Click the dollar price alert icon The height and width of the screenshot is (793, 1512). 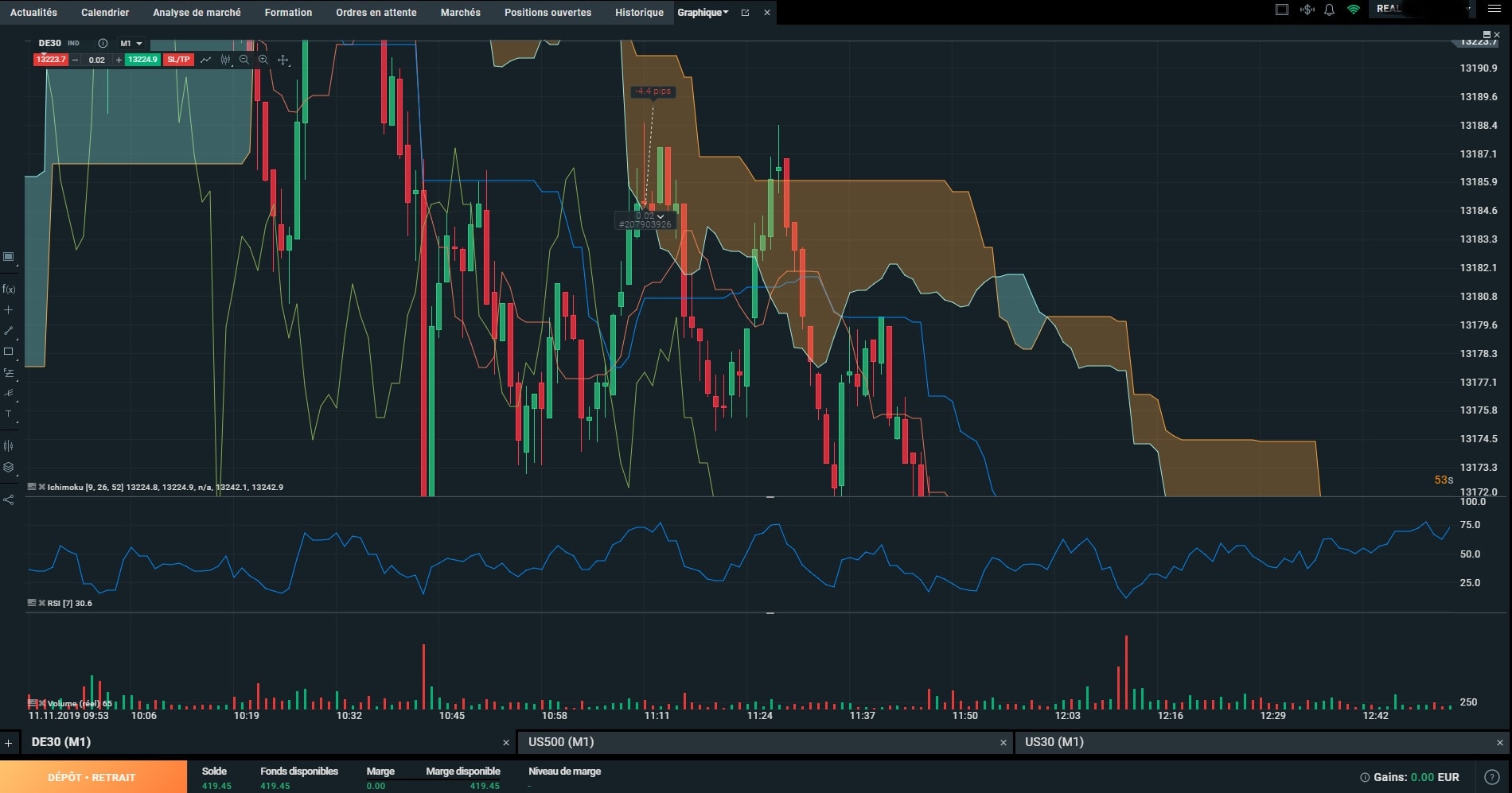click(1307, 10)
